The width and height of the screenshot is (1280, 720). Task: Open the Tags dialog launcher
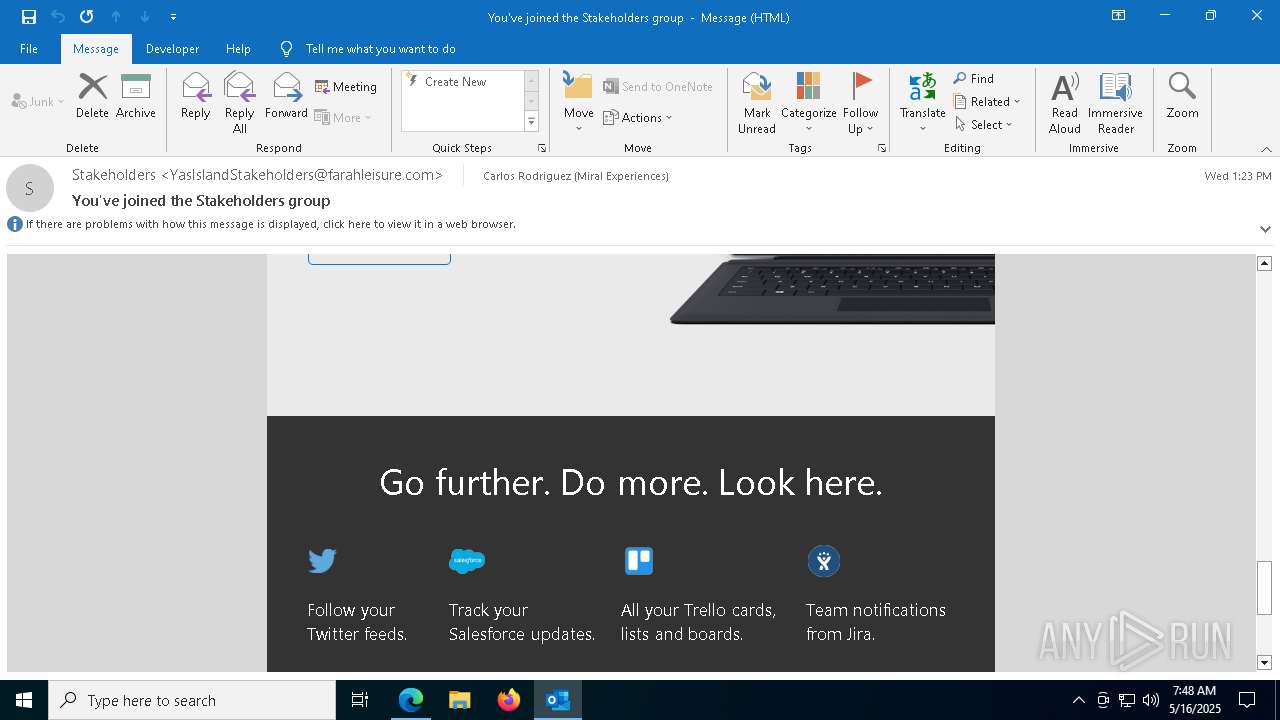pos(882,148)
